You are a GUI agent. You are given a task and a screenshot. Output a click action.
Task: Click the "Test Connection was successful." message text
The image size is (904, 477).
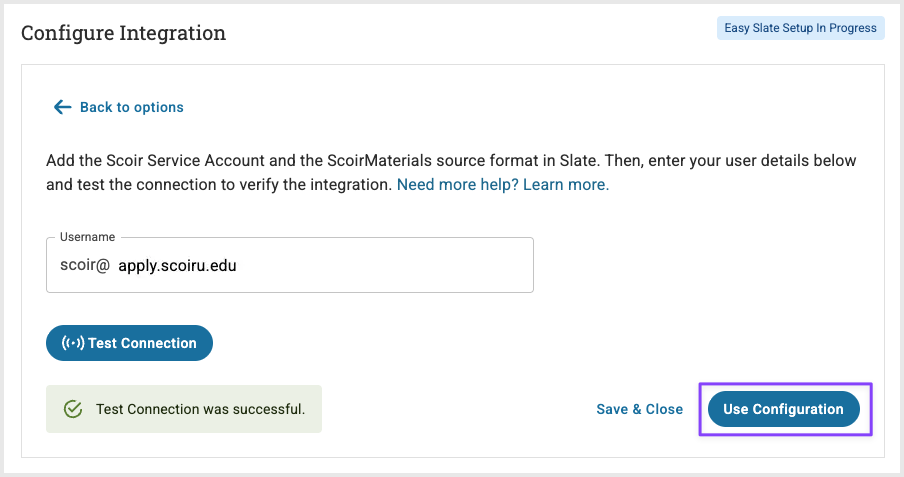pyautogui.click(x=200, y=409)
